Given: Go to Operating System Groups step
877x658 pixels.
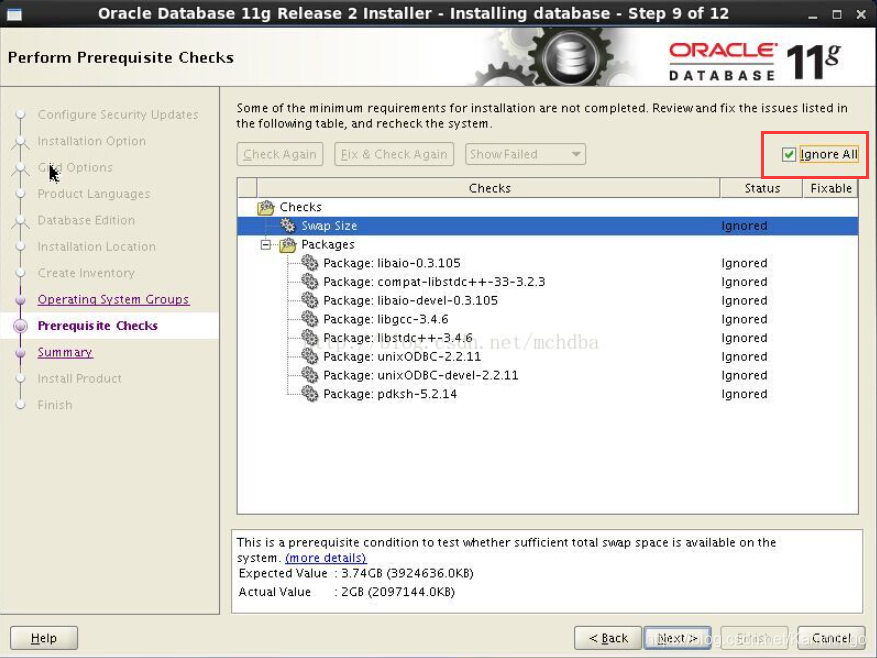Looking at the screenshot, I should [114, 299].
